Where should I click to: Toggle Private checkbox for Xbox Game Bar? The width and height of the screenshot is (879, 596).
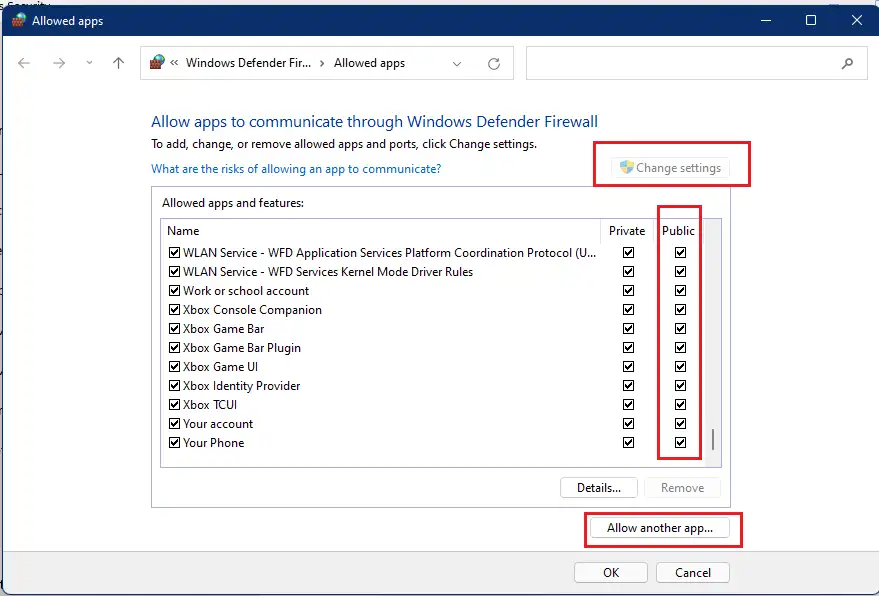(628, 329)
